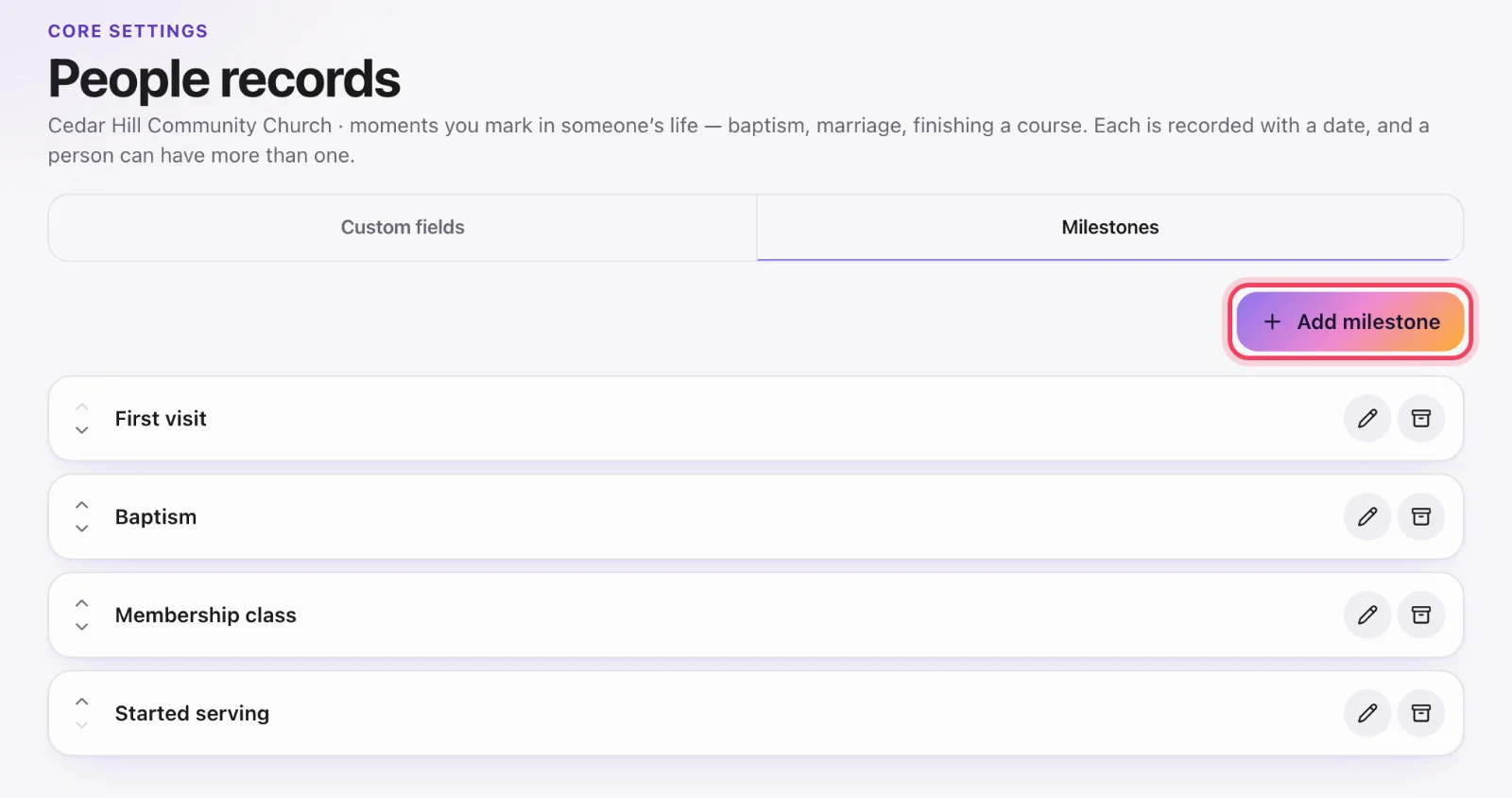Click the Add milestone button
Screen dimensions: 1512x798
point(1350,322)
